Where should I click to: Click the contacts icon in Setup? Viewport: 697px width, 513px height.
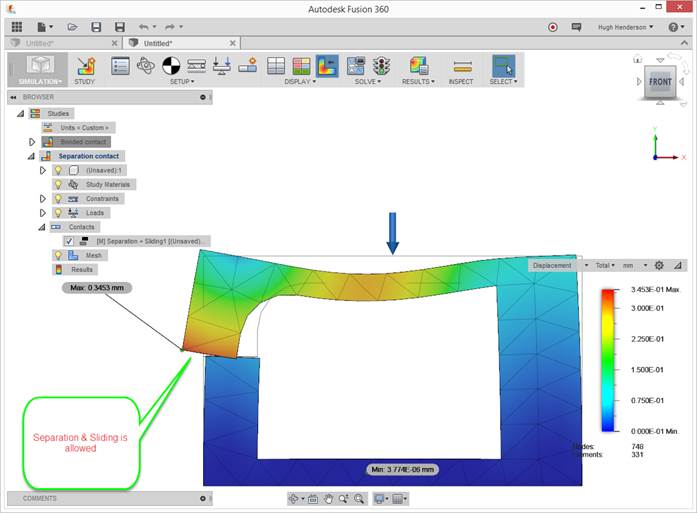248,66
